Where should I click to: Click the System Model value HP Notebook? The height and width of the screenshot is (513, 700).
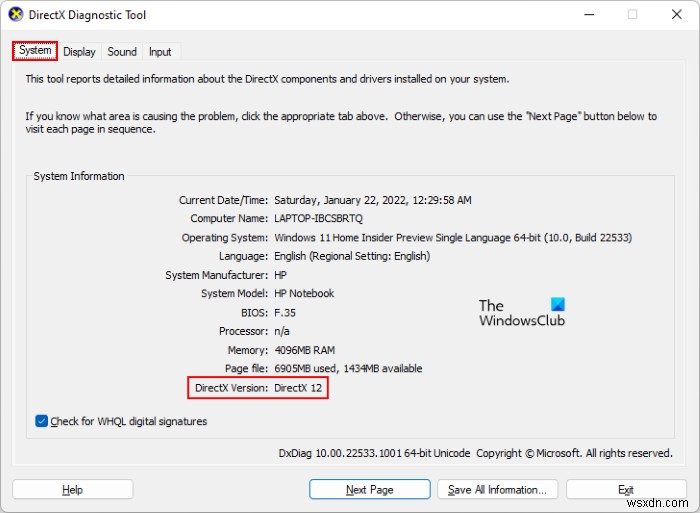point(304,293)
